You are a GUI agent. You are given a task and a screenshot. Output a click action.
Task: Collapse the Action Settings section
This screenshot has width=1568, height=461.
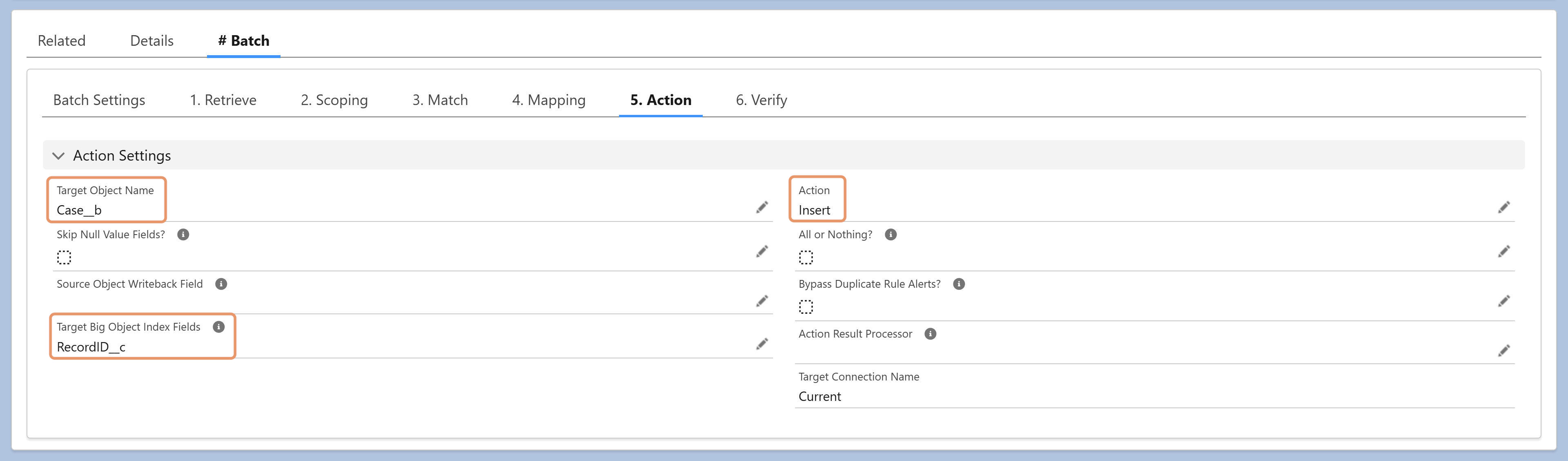tap(58, 156)
